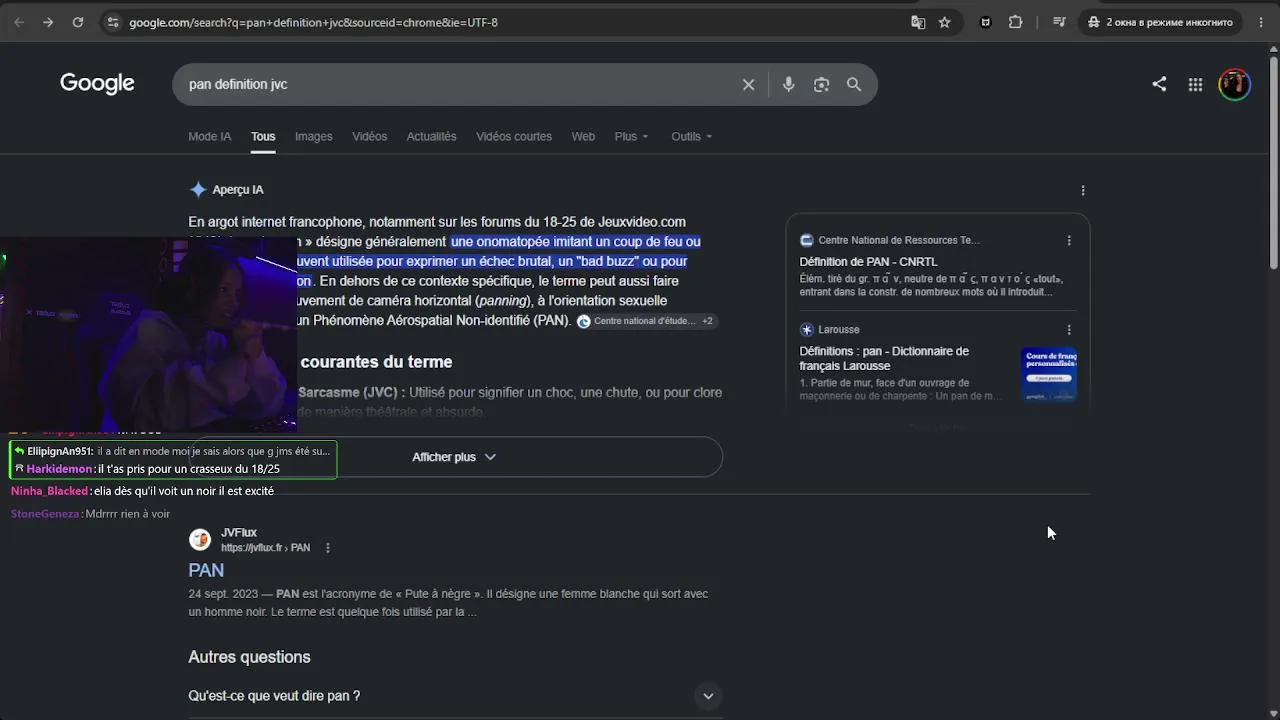The width and height of the screenshot is (1280, 720).
Task: Open 'Définitions : pan' Larousse dictionary link
Action: [884, 358]
